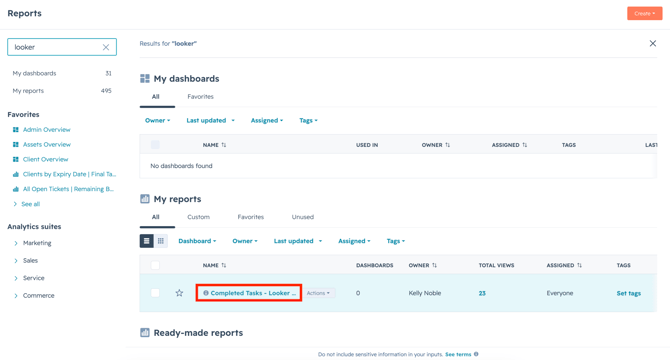The height and width of the screenshot is (360, 670).
Task: Open reports Tags filter dropdown
Action: coord(396,241)
